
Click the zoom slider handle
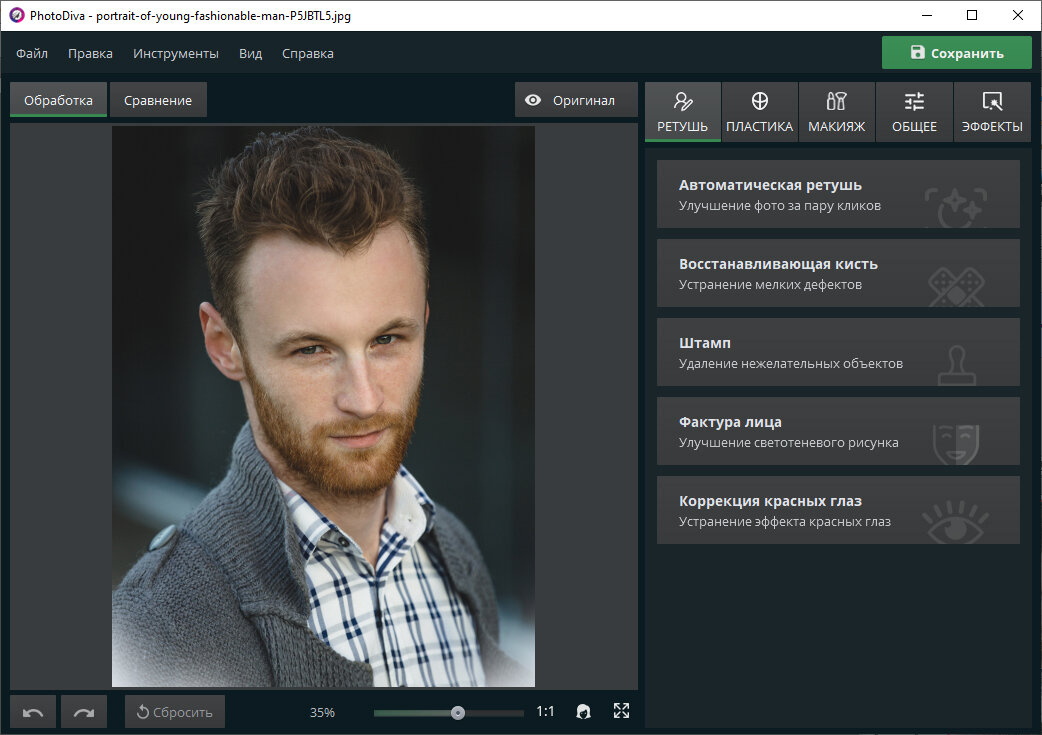click(458, 713)
